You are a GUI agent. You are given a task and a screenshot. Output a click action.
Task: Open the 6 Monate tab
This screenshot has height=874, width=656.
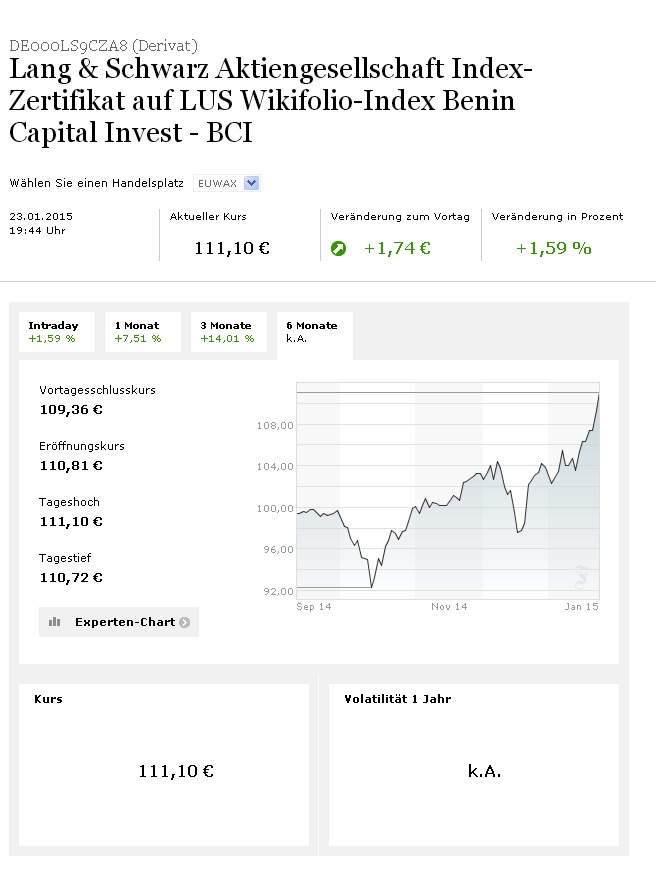tap(314, 332)
